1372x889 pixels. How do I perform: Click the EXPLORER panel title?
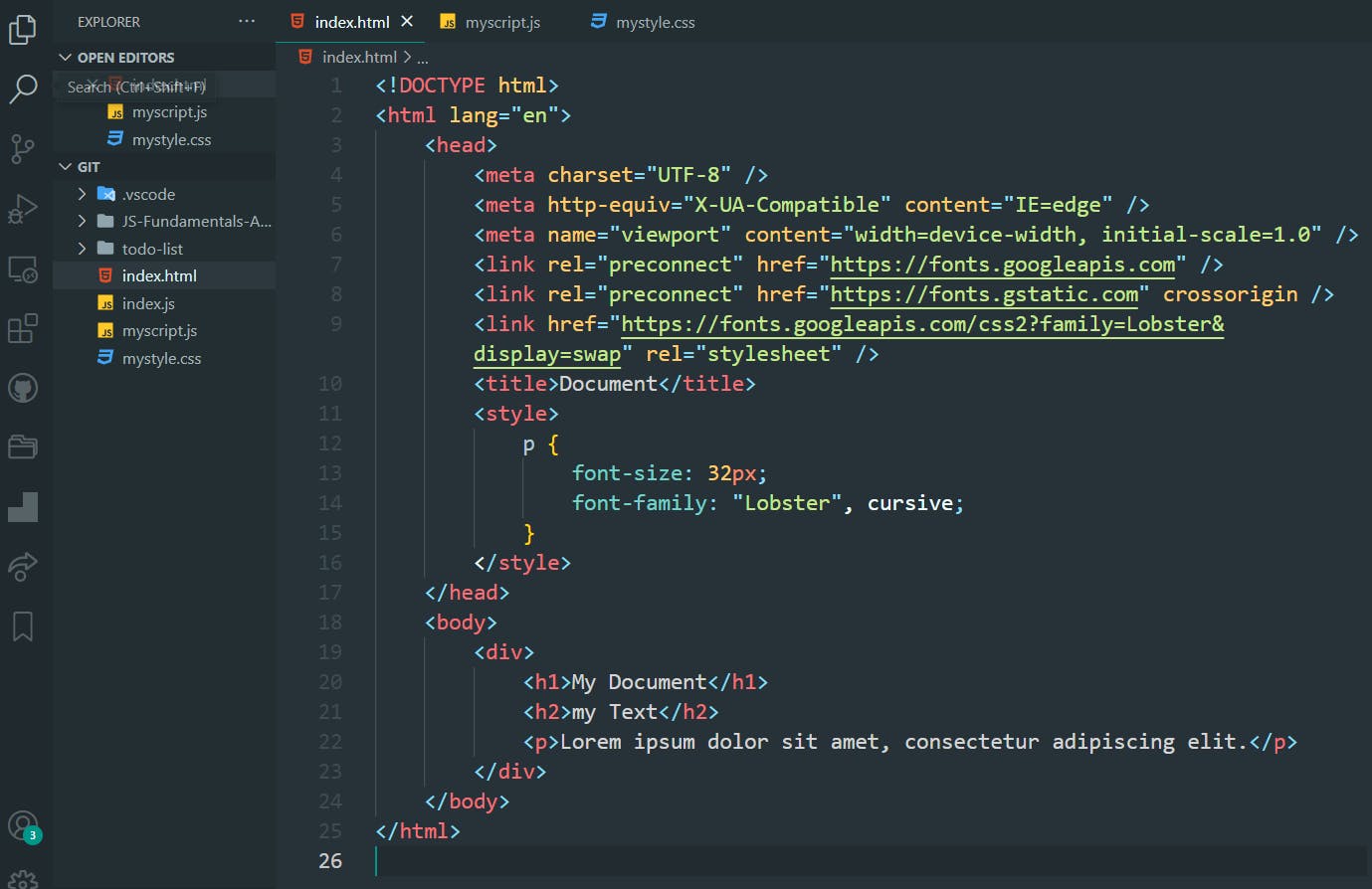point(108,21)
